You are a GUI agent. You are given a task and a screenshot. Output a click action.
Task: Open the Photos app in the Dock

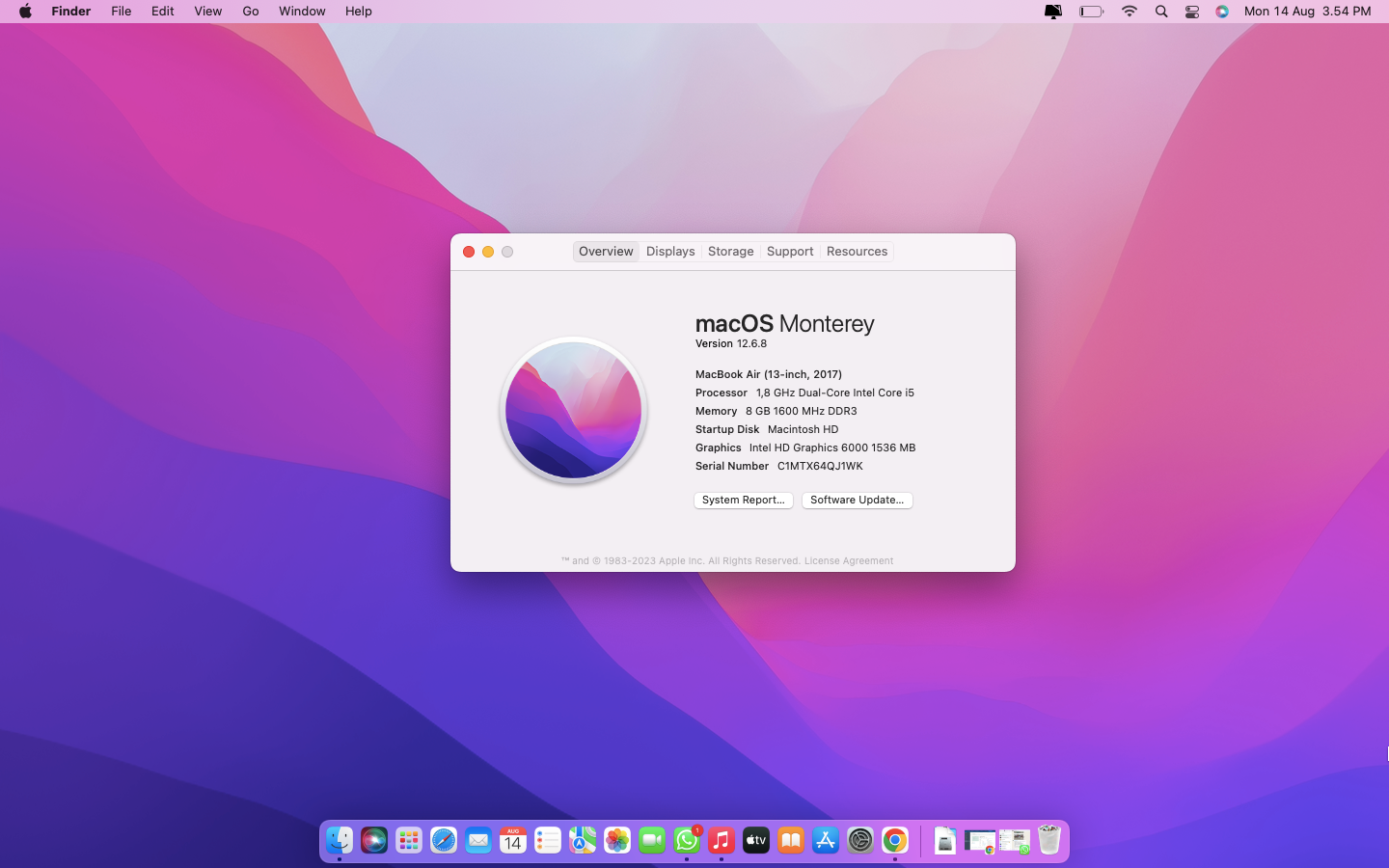tap(617, 841)
